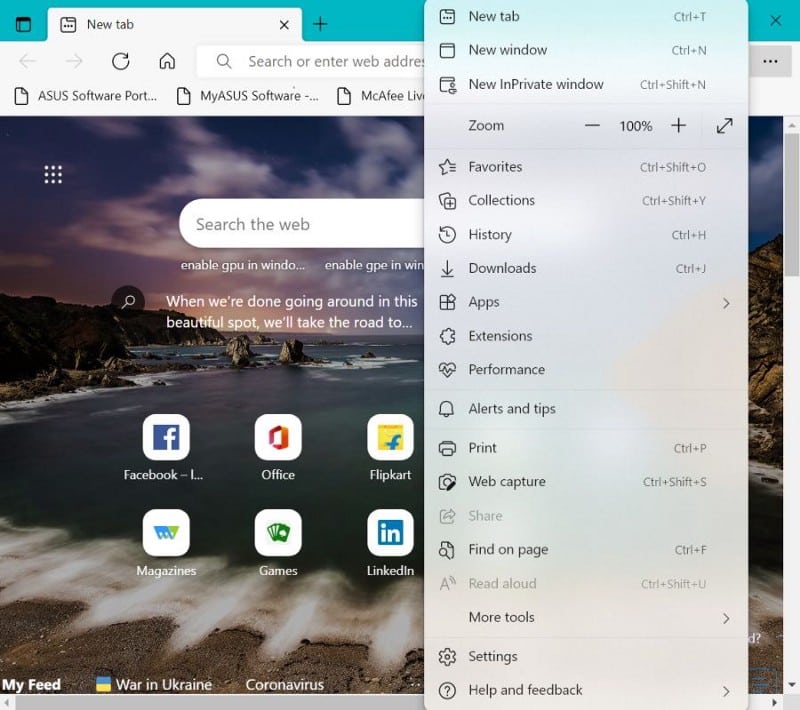Open the new tab plus button
The height and width of the screenshot is (710, 800).
320,24
